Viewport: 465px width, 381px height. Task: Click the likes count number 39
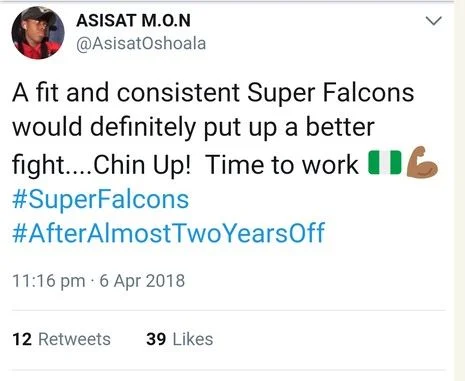click(x=156, y=339)
